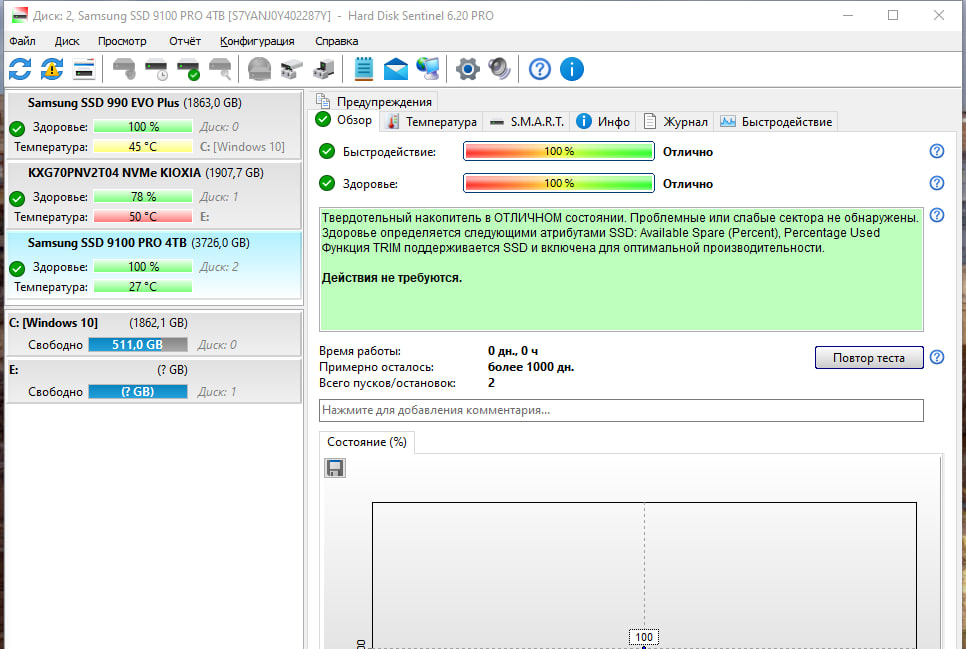Click the blue Refresh arrows toolbar icon

click(x=20, y=69)
